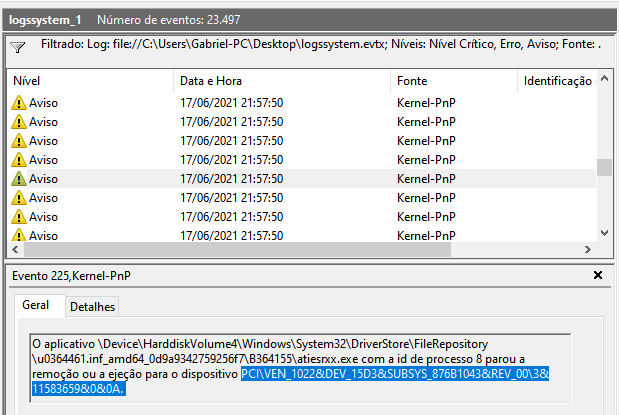Click the warning icon in the last visible row
Image resolution: width=619 pixels, height=415 pixels.
pyautogui.click(x=18, y=234)
